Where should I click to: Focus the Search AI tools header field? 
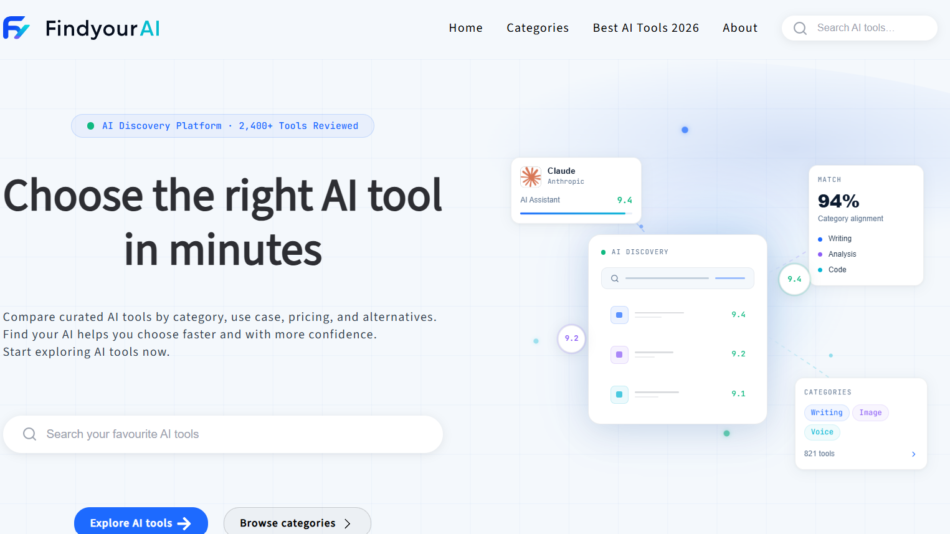(859, 28)
